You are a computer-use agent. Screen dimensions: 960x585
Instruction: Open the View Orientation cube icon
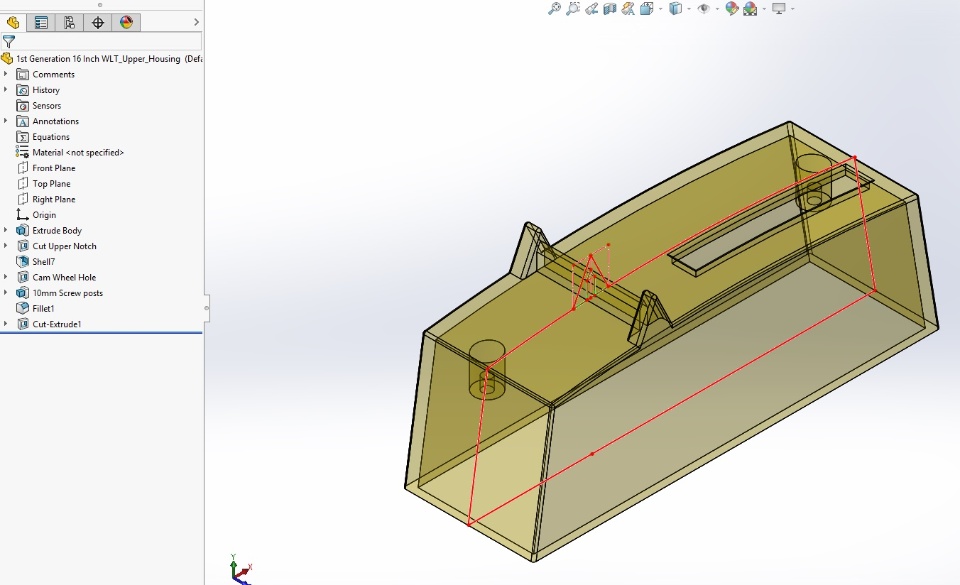point(647,9)
